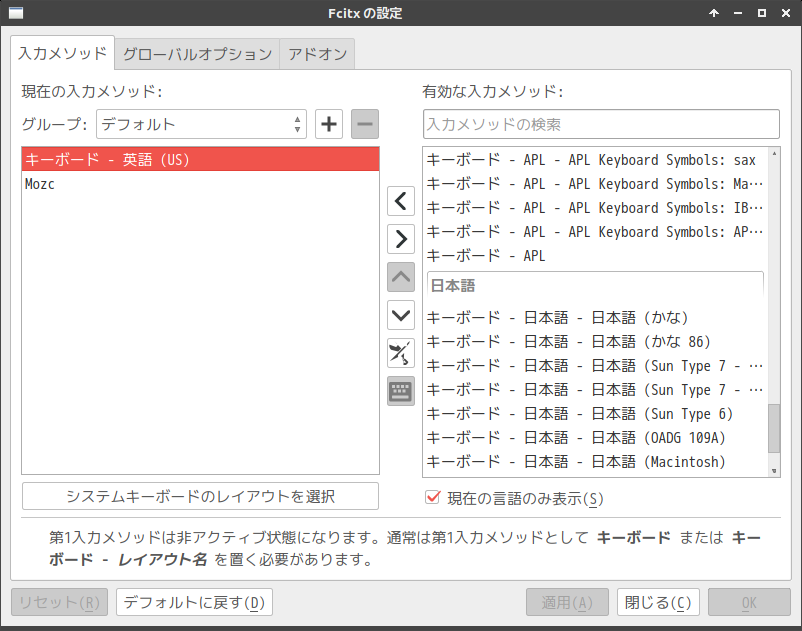802x631 pixels.
Task: Open input method configure tools icon
Action: click(400, 353)
